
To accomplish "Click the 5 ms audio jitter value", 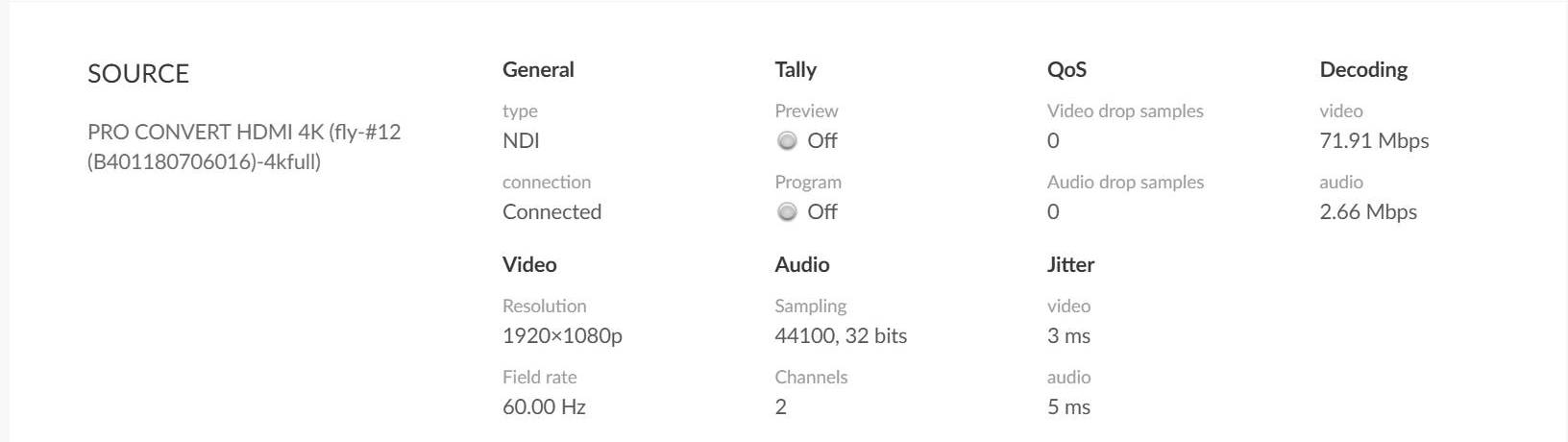I will [x=1068, y=407].
